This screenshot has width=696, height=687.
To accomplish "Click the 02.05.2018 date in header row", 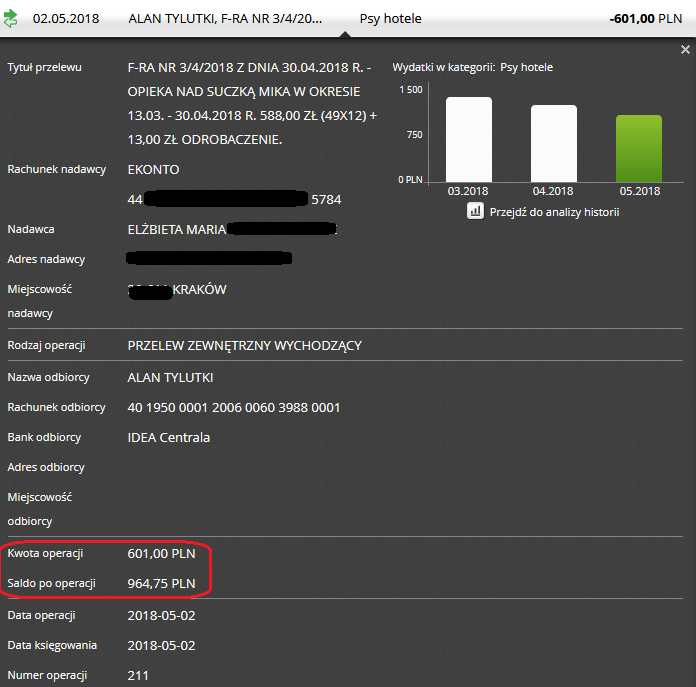I will coord(66,19).
